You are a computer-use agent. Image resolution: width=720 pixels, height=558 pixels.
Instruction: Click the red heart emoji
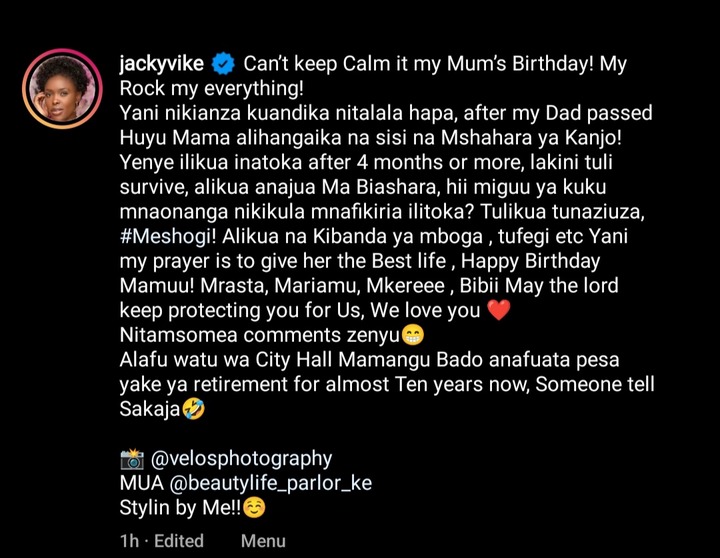499,310
